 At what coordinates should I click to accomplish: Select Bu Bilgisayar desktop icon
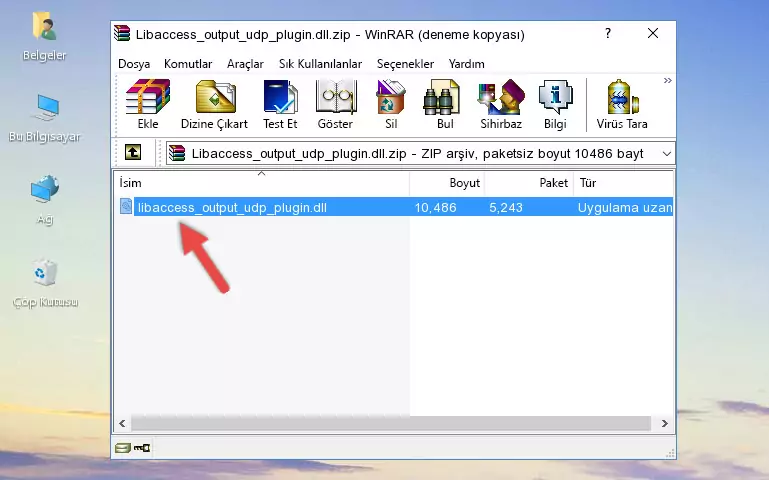click(x=44, y=119)
